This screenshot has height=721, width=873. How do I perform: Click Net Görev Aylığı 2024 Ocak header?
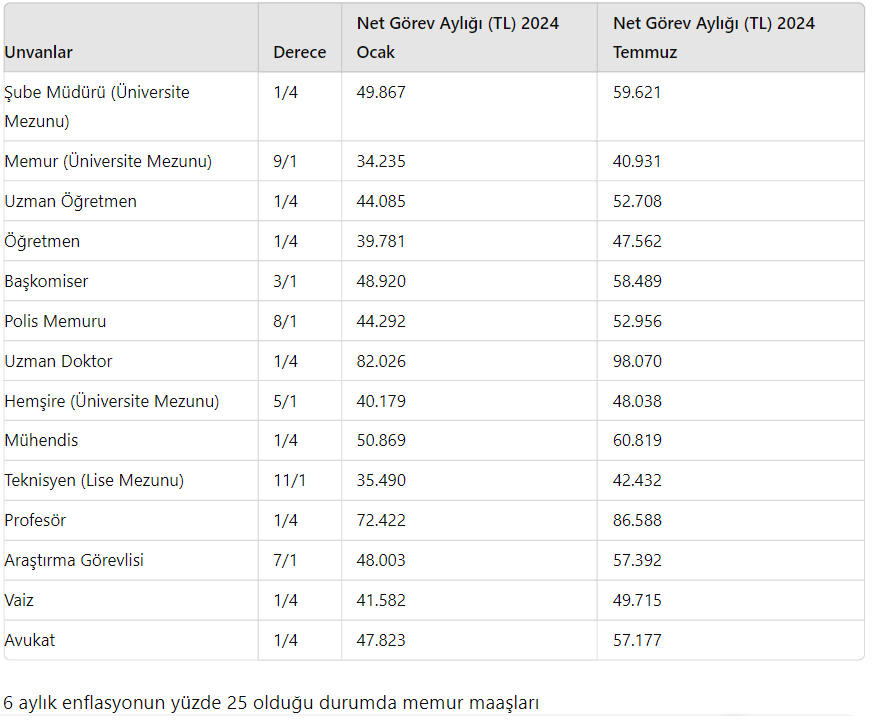tap(457, 37)
